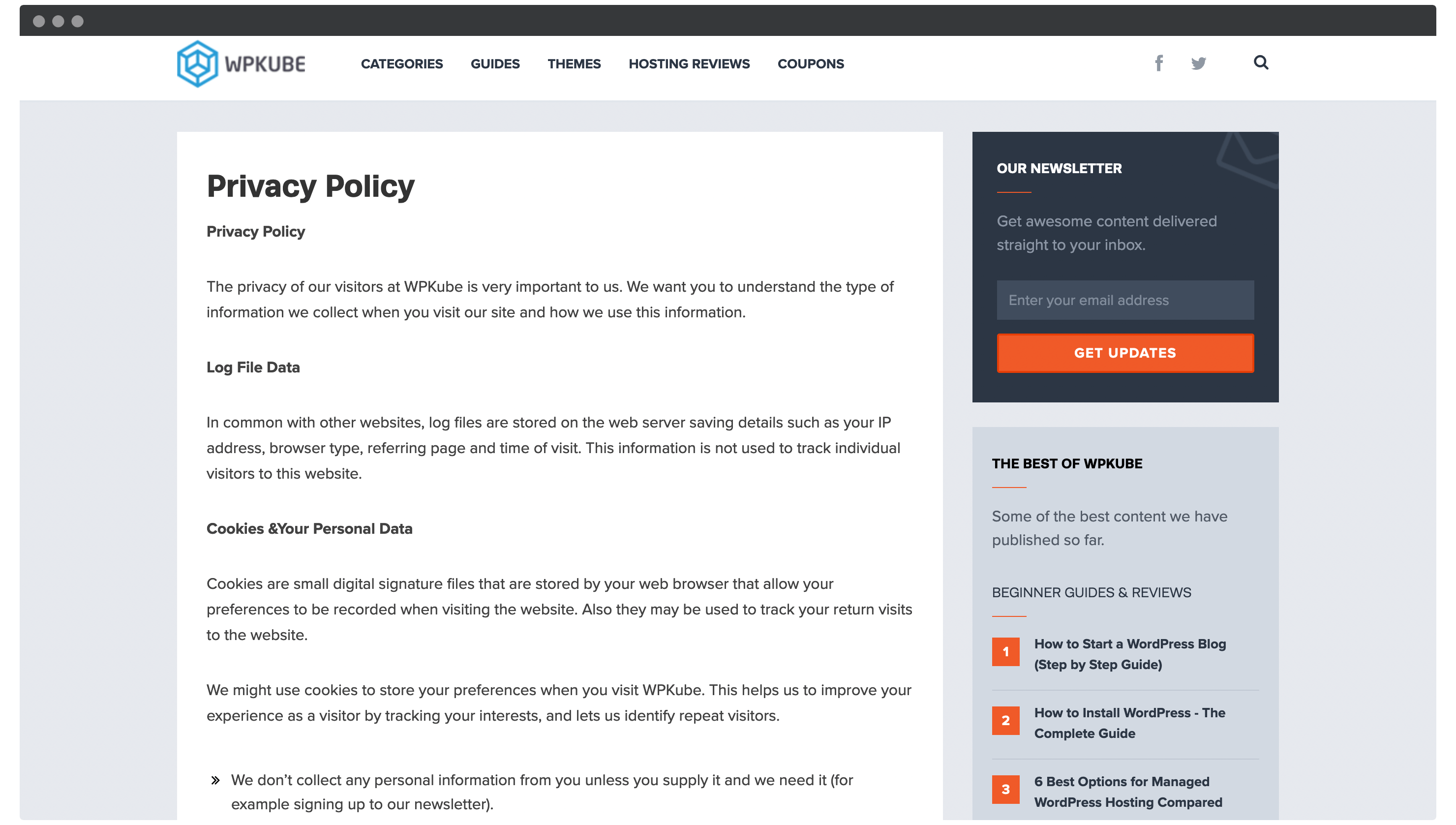Screen dimensions: 1456x825
Task: Click How to Install WordPress link
Action: 1130,723
